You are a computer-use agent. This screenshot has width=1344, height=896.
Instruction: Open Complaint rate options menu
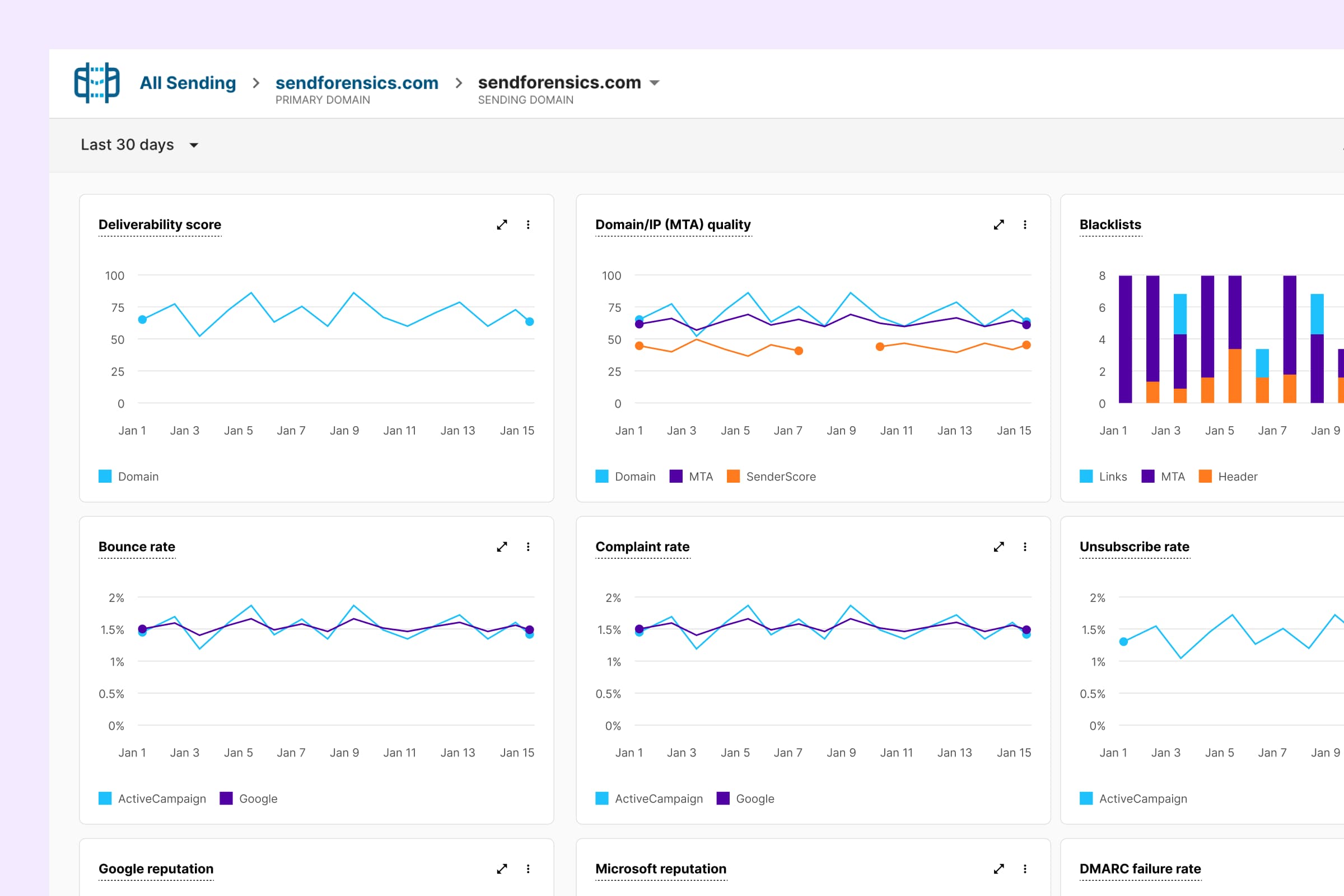click(x=1025, y=547)
